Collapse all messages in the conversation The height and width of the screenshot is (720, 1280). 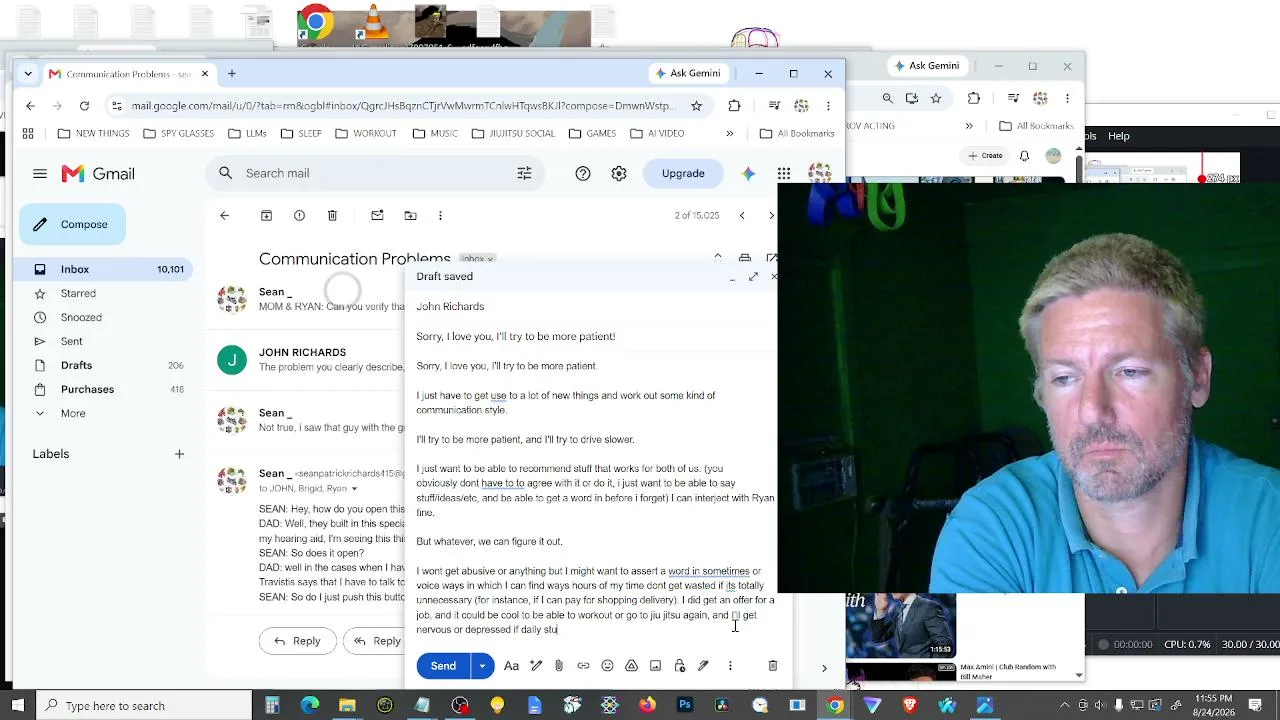coord(718,258)
